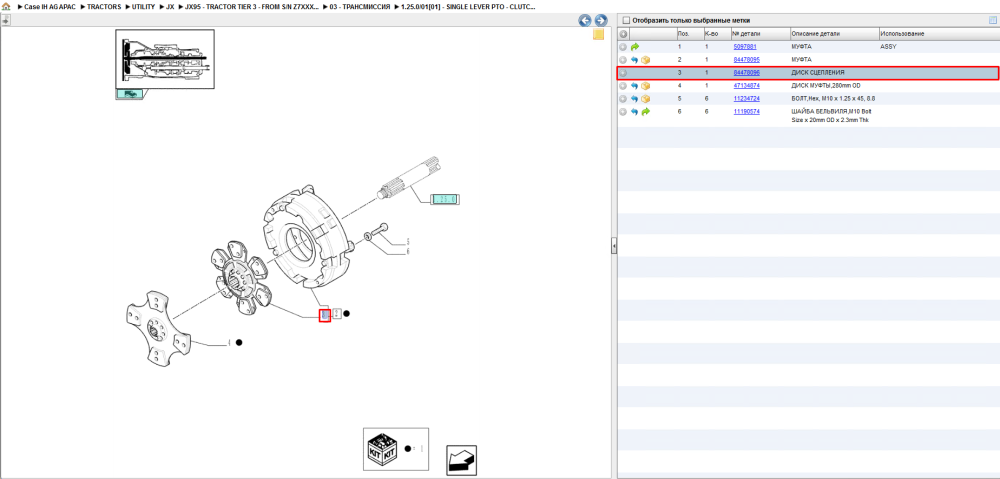The width and height of the screenshot is (1000, 479).
Task: Open '03 - ТРАНСМИССИЯ' breadcrumb
Action: point(360,6)
